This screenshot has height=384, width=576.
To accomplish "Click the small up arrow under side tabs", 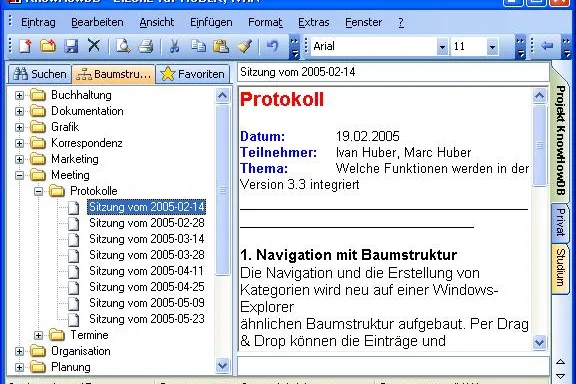I will pyautogui.click(x=560, y=362).
